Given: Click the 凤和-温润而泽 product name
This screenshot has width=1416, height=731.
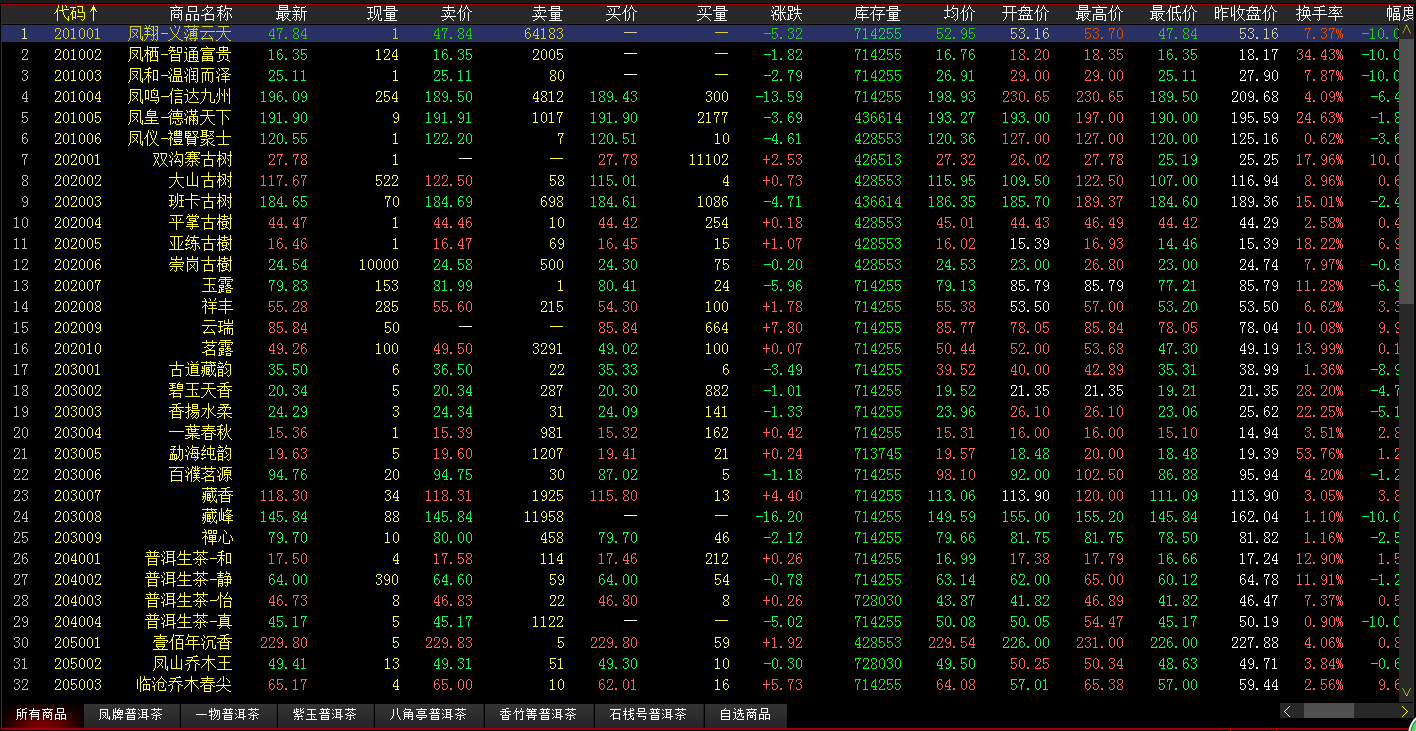Looking at the screenshot, I should click(181, 76).
